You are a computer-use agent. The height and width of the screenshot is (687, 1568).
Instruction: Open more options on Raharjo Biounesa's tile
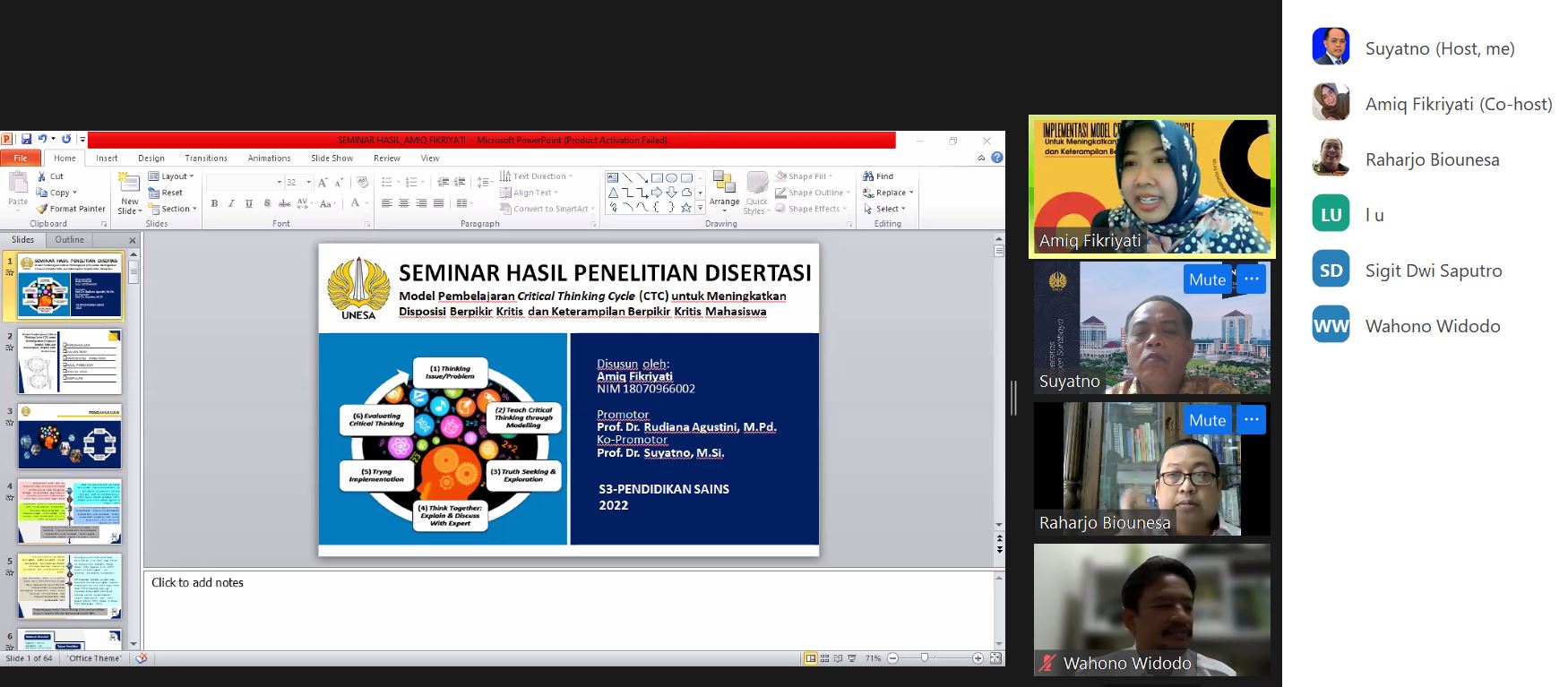tap(1252, 420)
